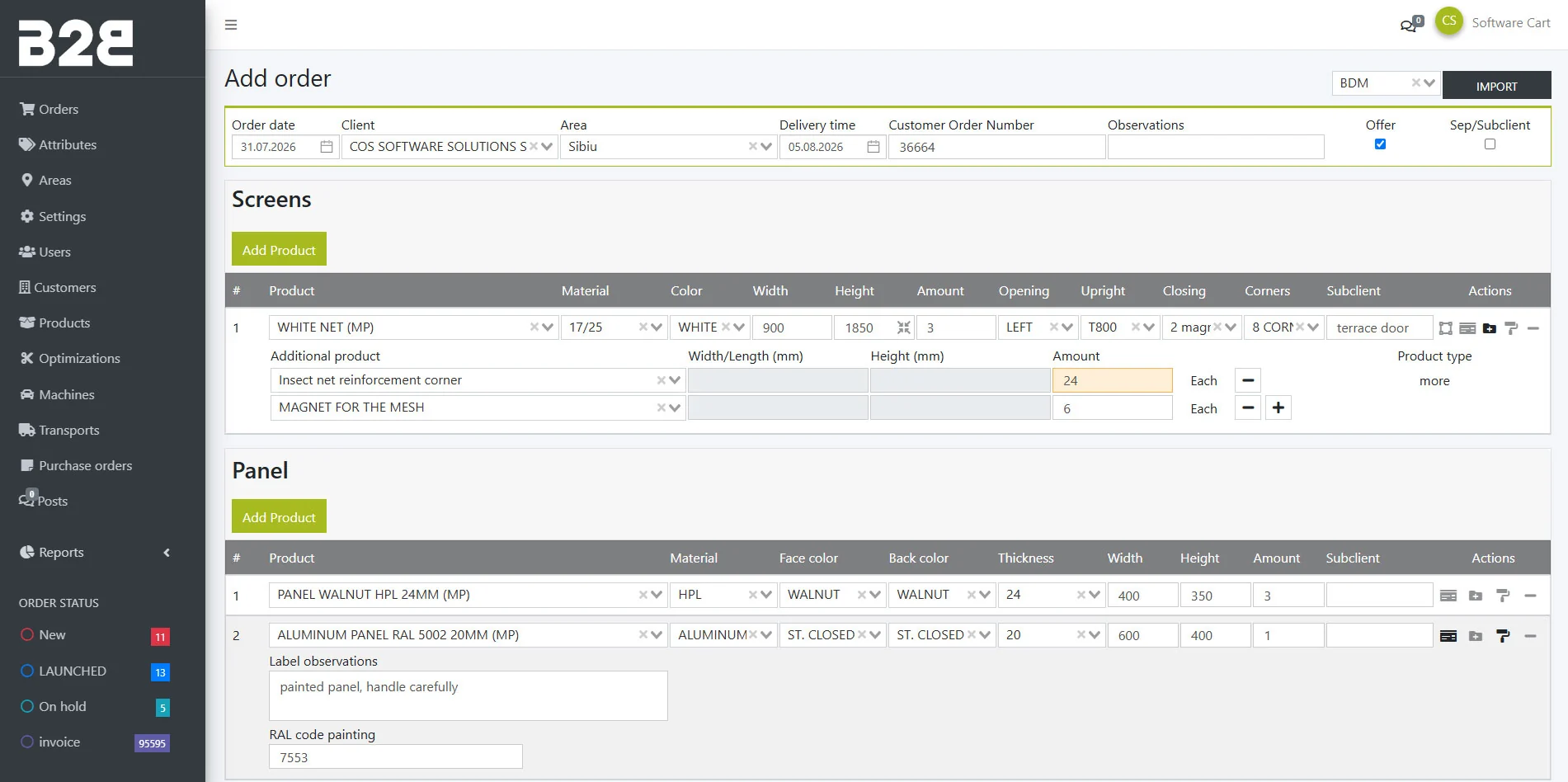This screenshot has height=782, width=1568.
Task: Toggle the hamburger sidebar menu icon
Action: [231, 25]
